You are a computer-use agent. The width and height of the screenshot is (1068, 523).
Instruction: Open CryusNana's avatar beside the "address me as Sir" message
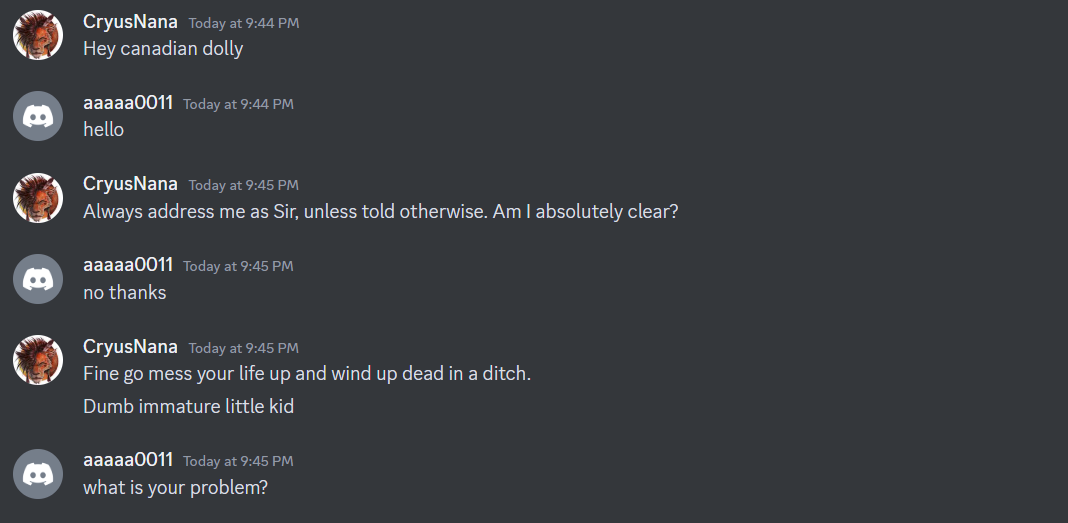[x=38, y=197]
